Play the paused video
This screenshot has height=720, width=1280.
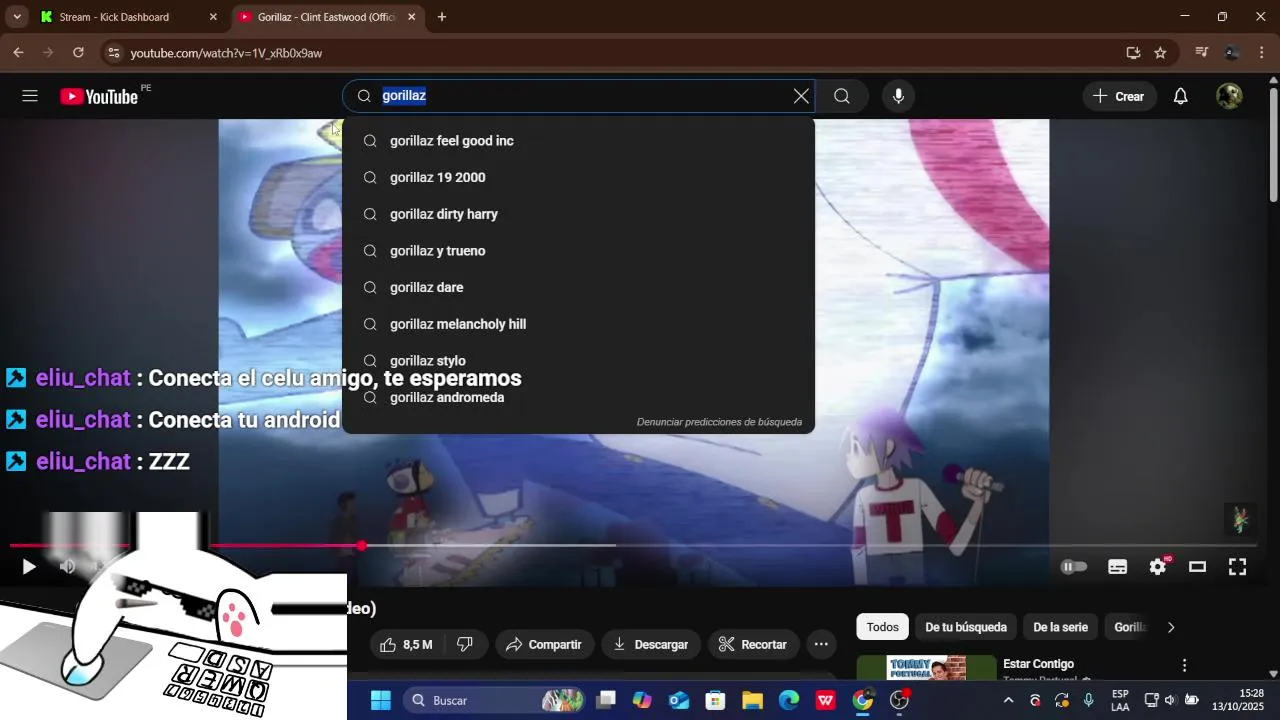pos(29,567)
